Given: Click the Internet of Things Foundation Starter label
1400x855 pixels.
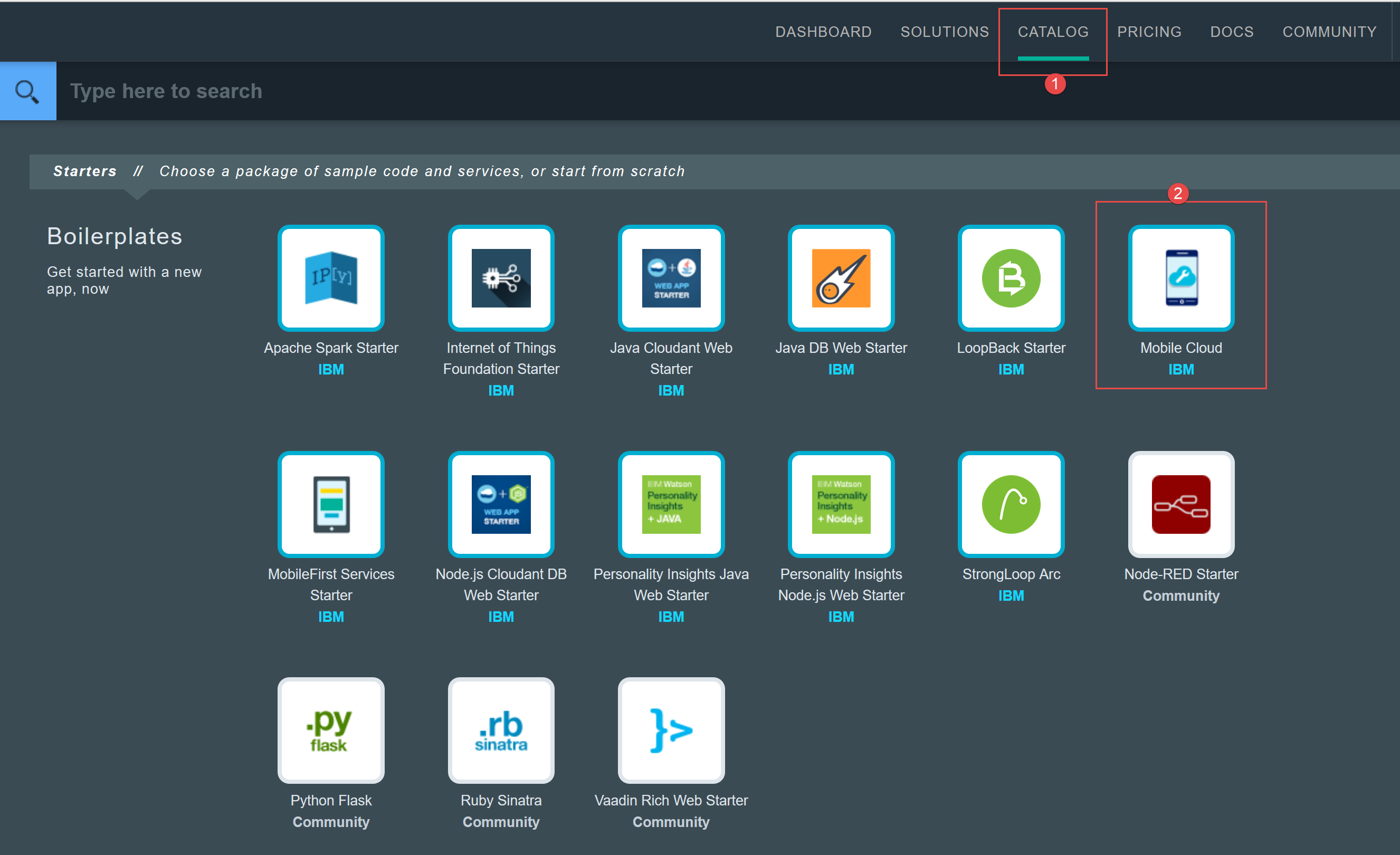Looking at the screenshot, I should pyautogui.click(x=501, y=358).
